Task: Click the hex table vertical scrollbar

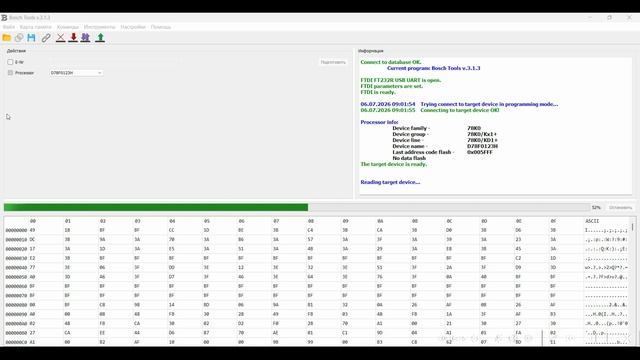Action: (x=633, y=281)
